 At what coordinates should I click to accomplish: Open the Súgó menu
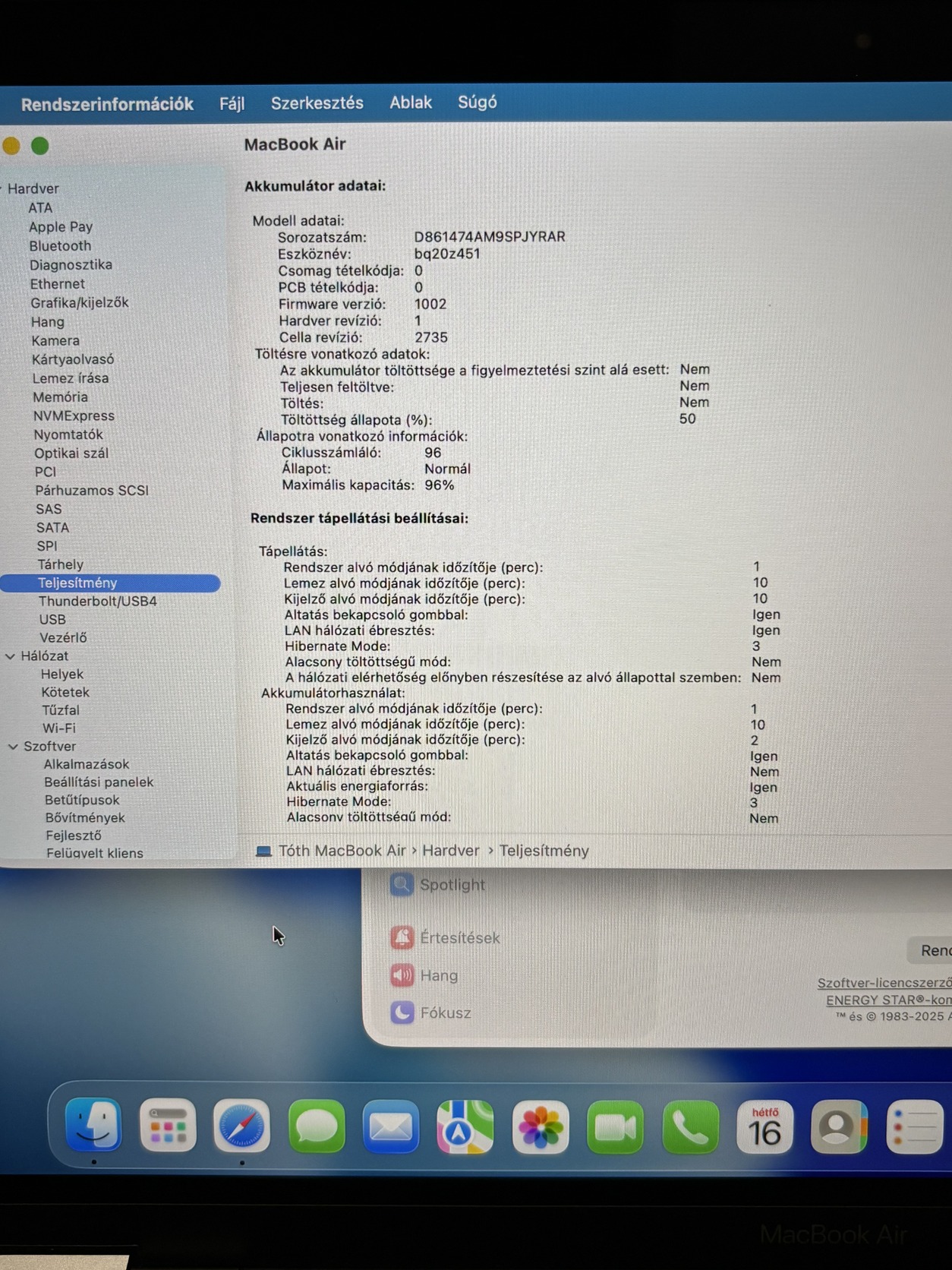pos(478,102)
